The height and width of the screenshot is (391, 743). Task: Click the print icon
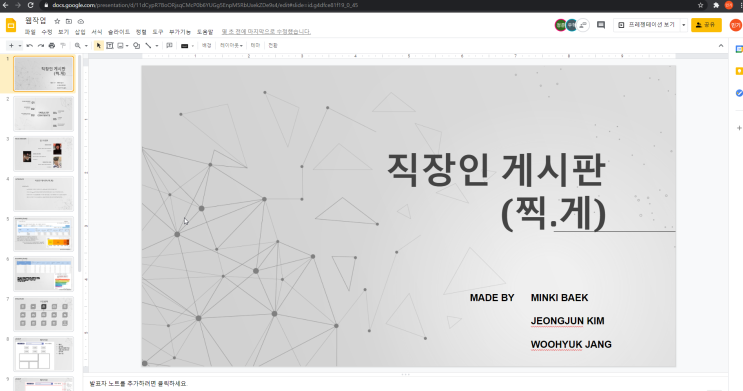pyautogui.click(x=52, y=45)
